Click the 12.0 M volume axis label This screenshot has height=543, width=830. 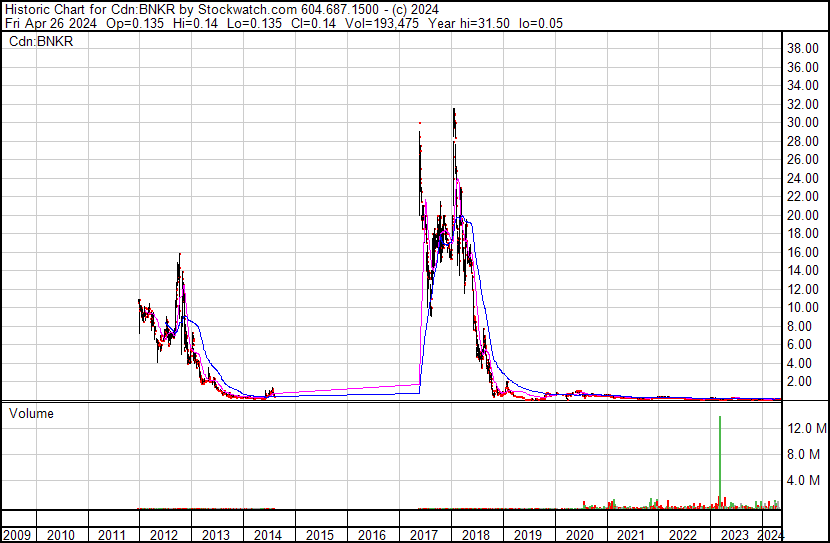click(x=806, y=428)
